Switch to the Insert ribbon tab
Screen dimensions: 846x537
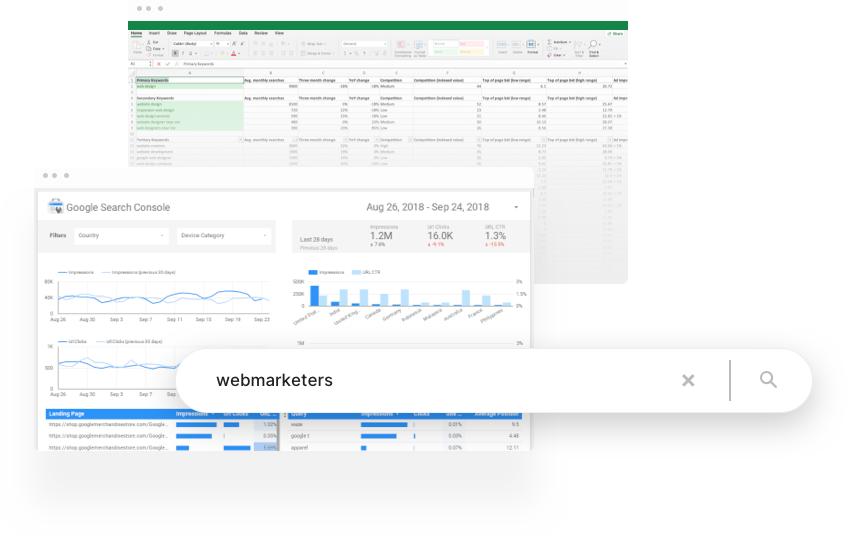point(154,33)
